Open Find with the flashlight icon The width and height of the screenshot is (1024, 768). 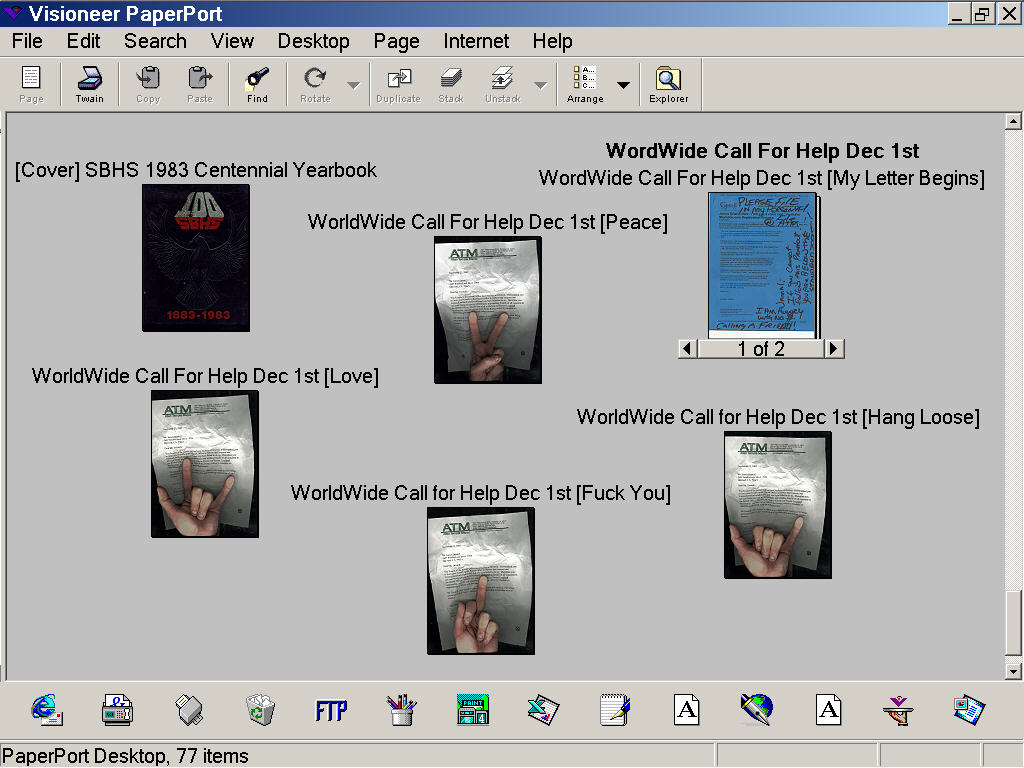tap(257, 84)
